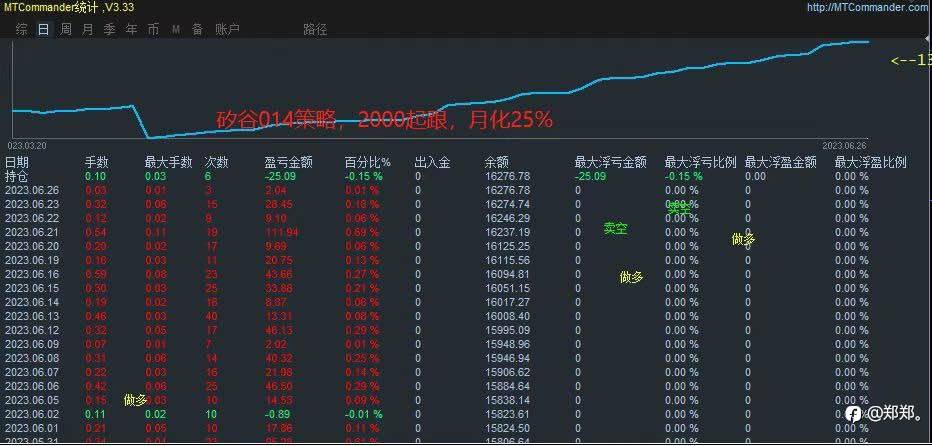Click balance value 15838.14
Image resolution: width=932 pixels, height=446 pixels.
tap(507, 400)
